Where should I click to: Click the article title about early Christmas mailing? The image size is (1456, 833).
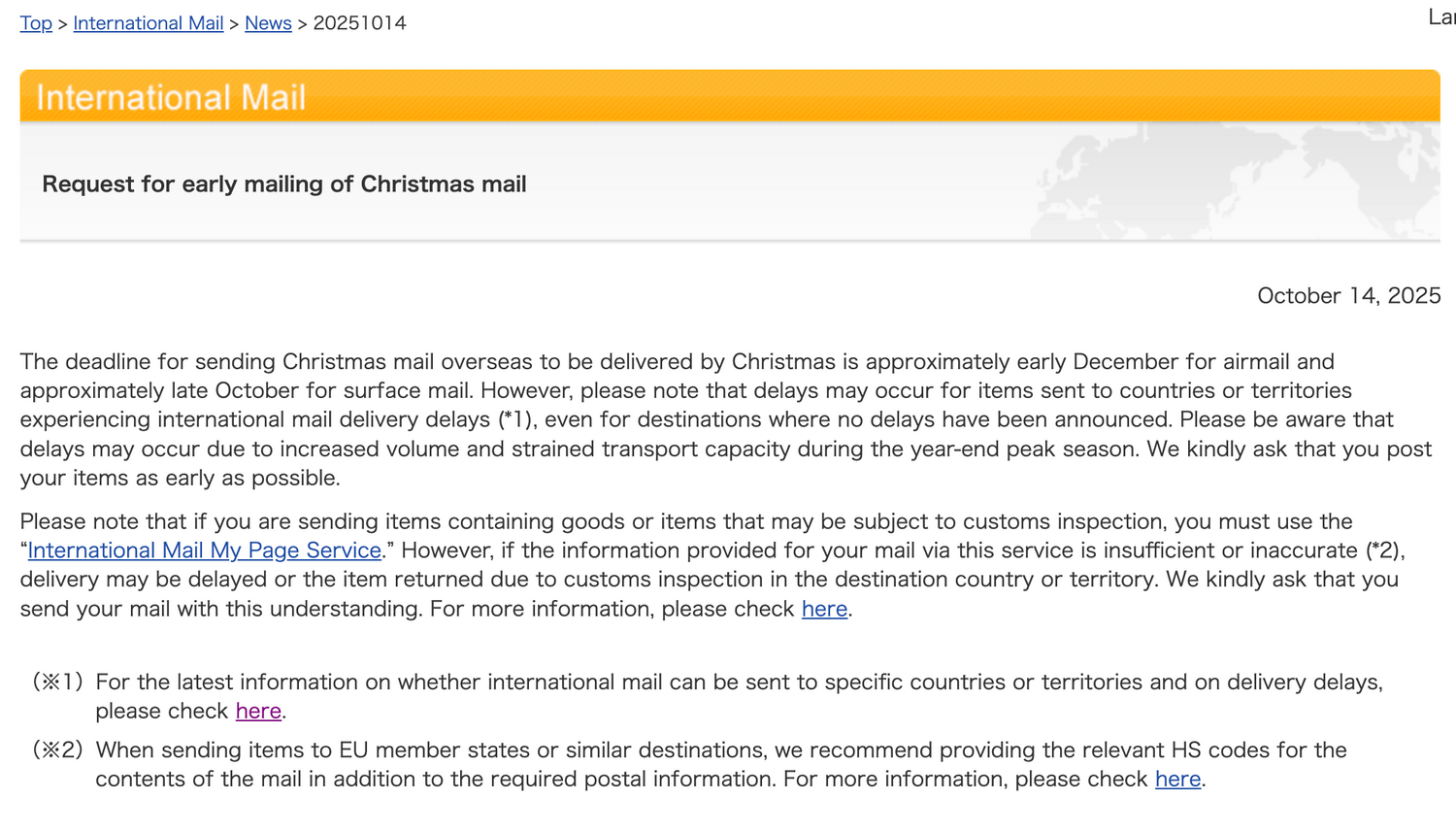[x=283, y=183]
